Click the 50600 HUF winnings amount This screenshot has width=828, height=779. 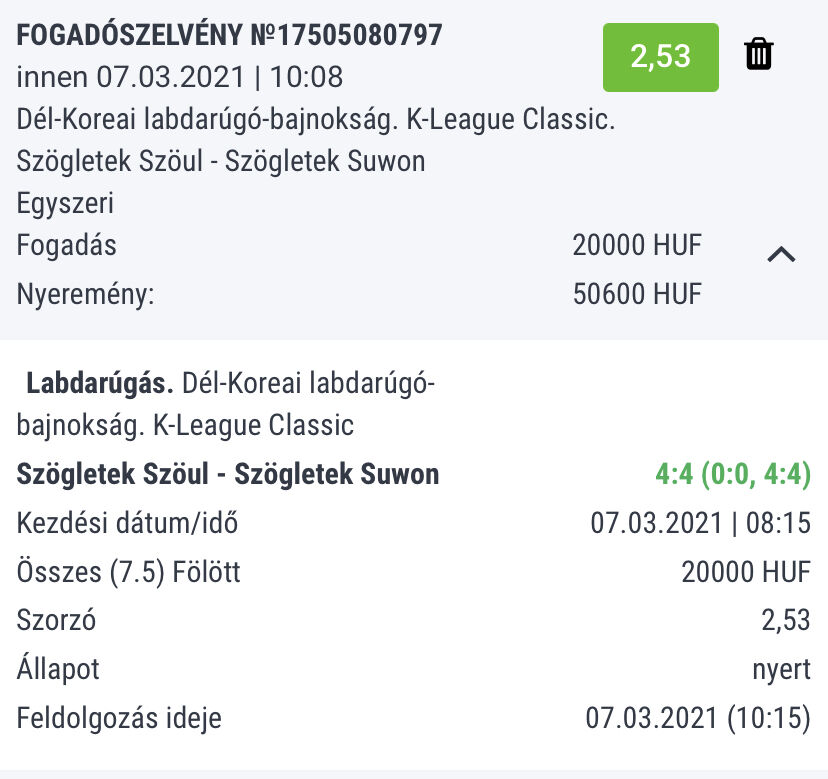[637, 294]
